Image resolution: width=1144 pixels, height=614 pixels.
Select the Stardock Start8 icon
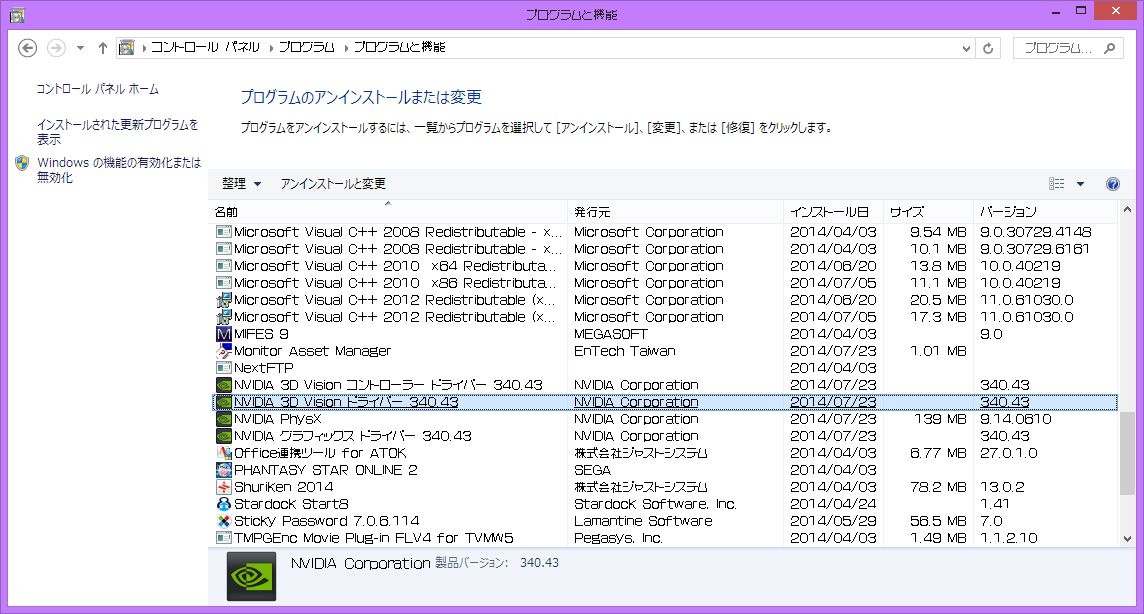224,504
